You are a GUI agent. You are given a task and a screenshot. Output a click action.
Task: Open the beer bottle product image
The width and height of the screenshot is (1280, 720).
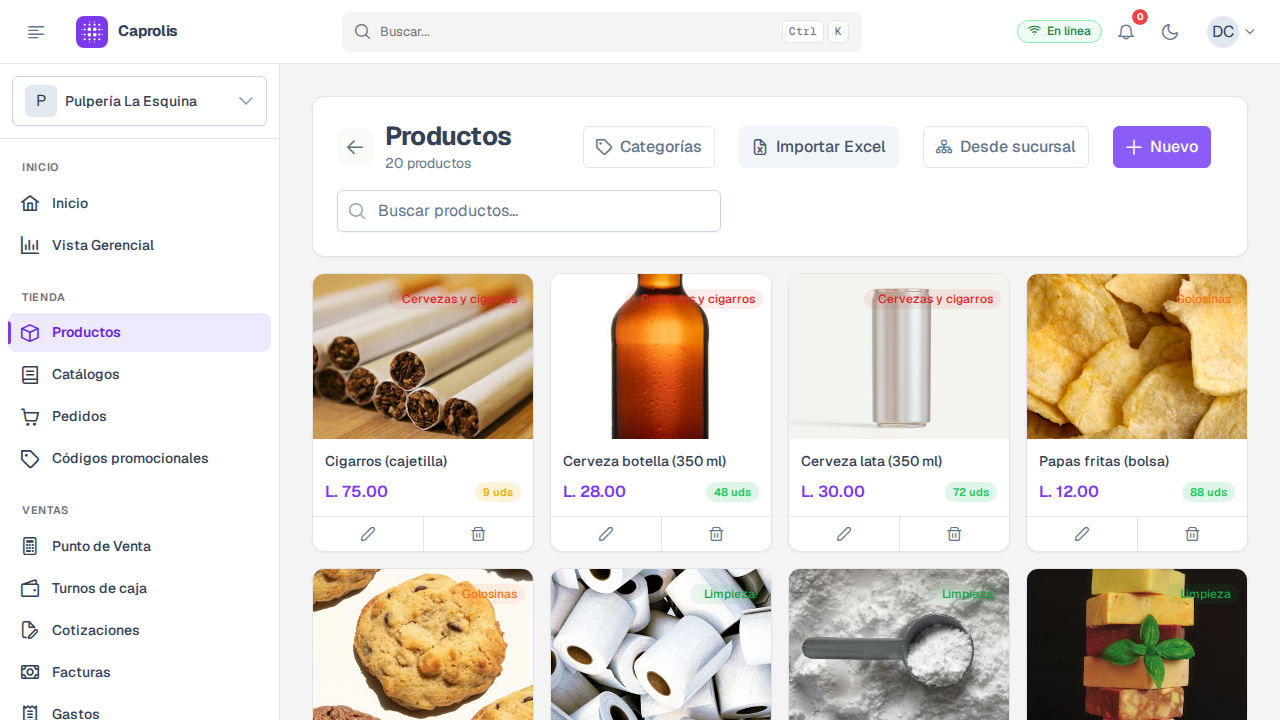(661, 356)
